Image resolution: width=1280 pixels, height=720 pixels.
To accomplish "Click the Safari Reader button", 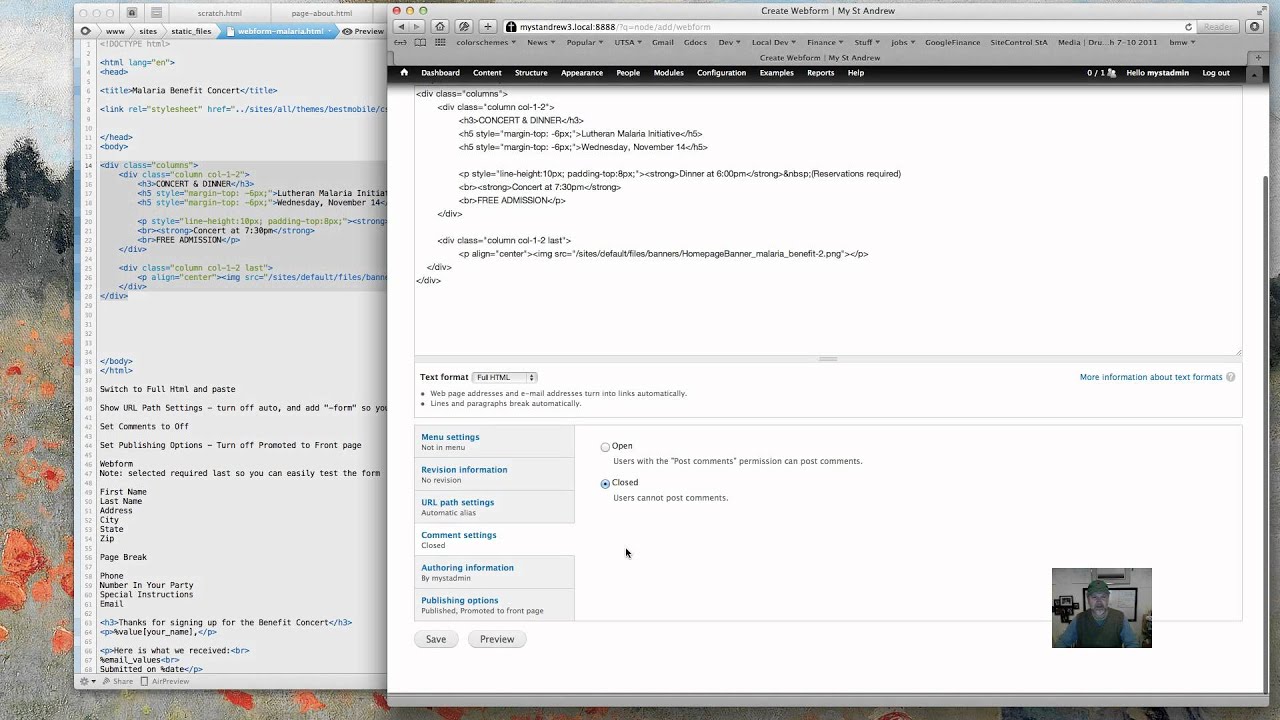I will click(x=1217, y=27).
